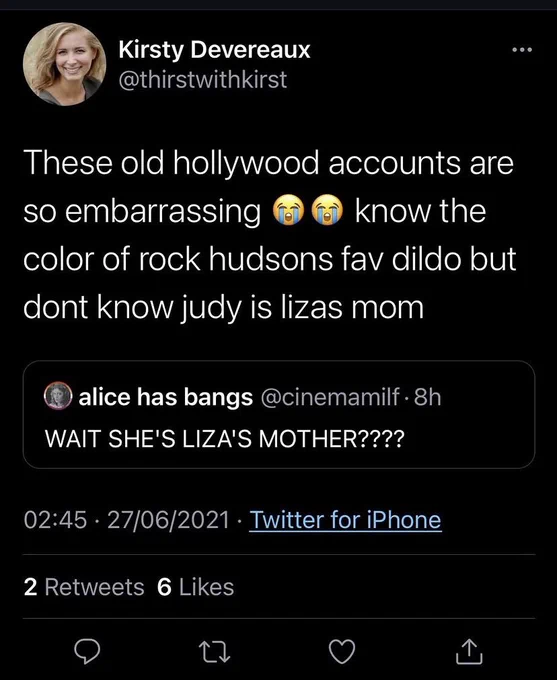557x680 pixels.
Task: View the 6 Likes list
Action: coord(195,587)
